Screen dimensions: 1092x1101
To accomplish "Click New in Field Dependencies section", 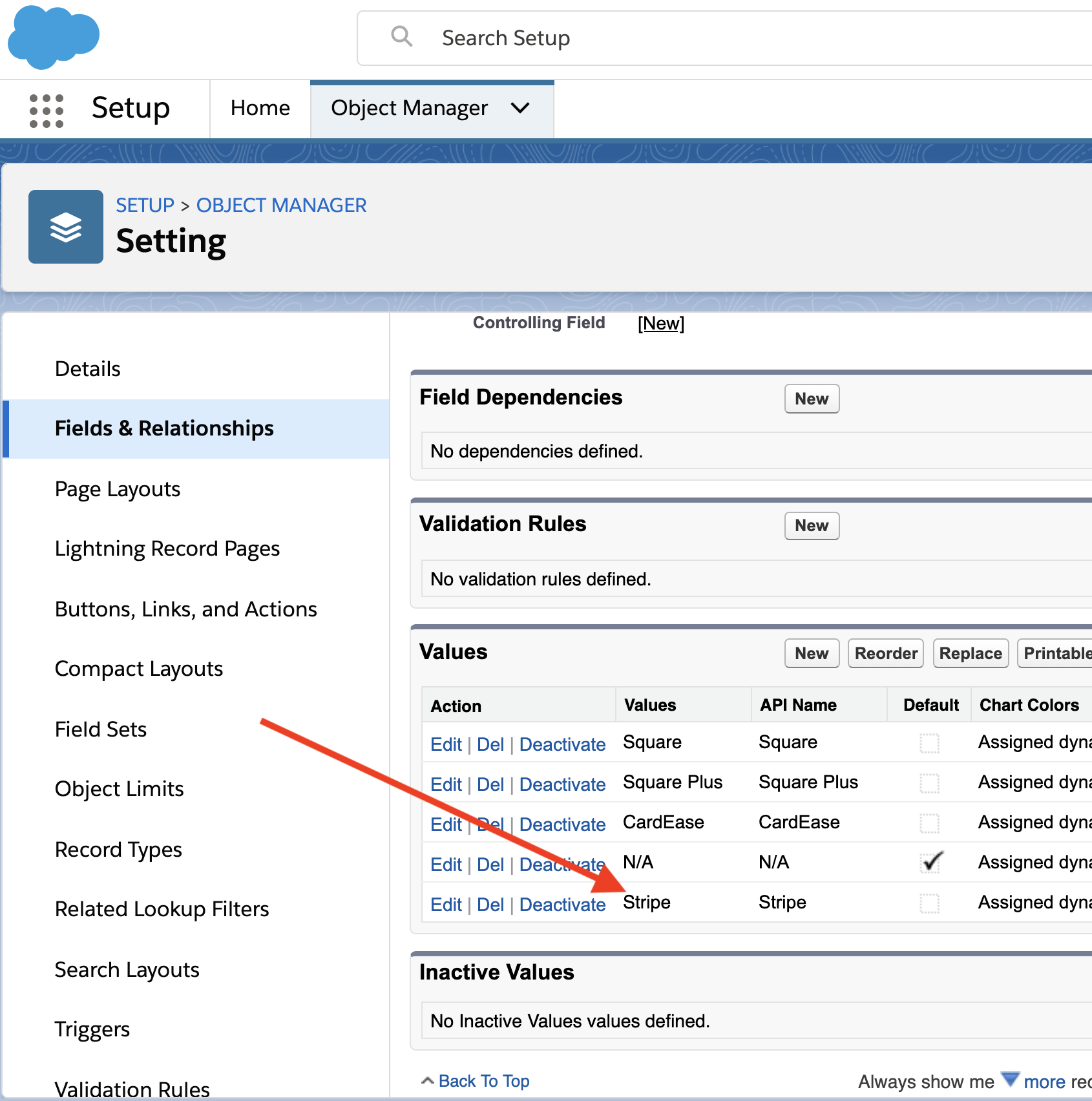I will point(812,399).
